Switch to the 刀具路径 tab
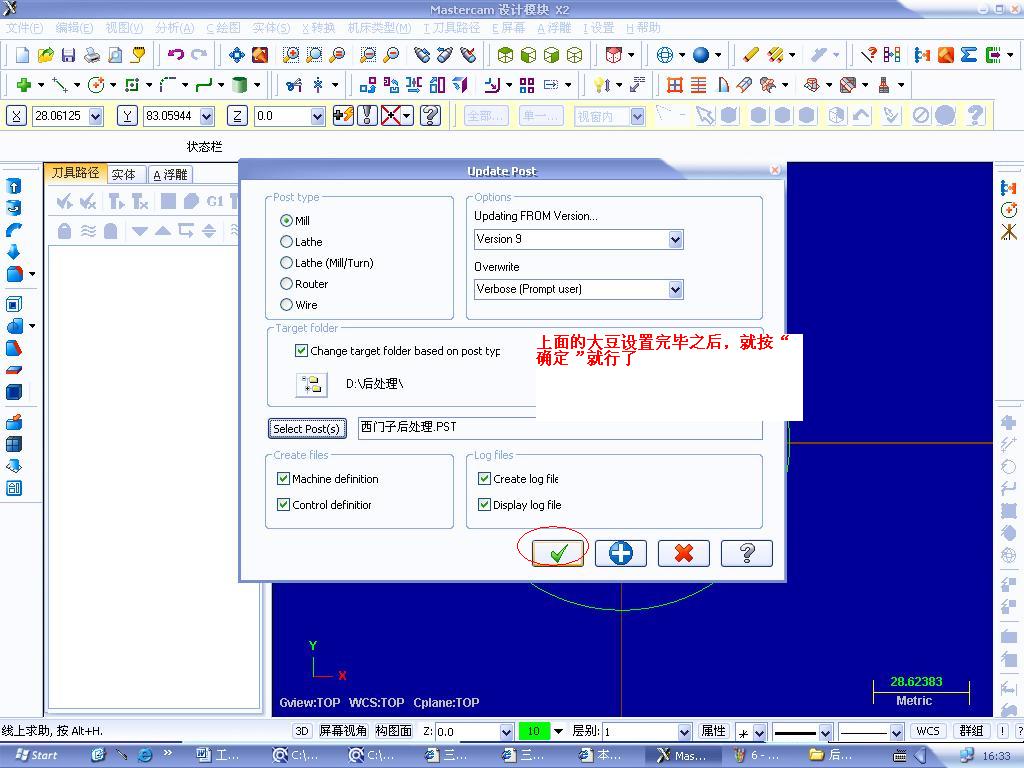1024x768 pixels. (75, 173)
